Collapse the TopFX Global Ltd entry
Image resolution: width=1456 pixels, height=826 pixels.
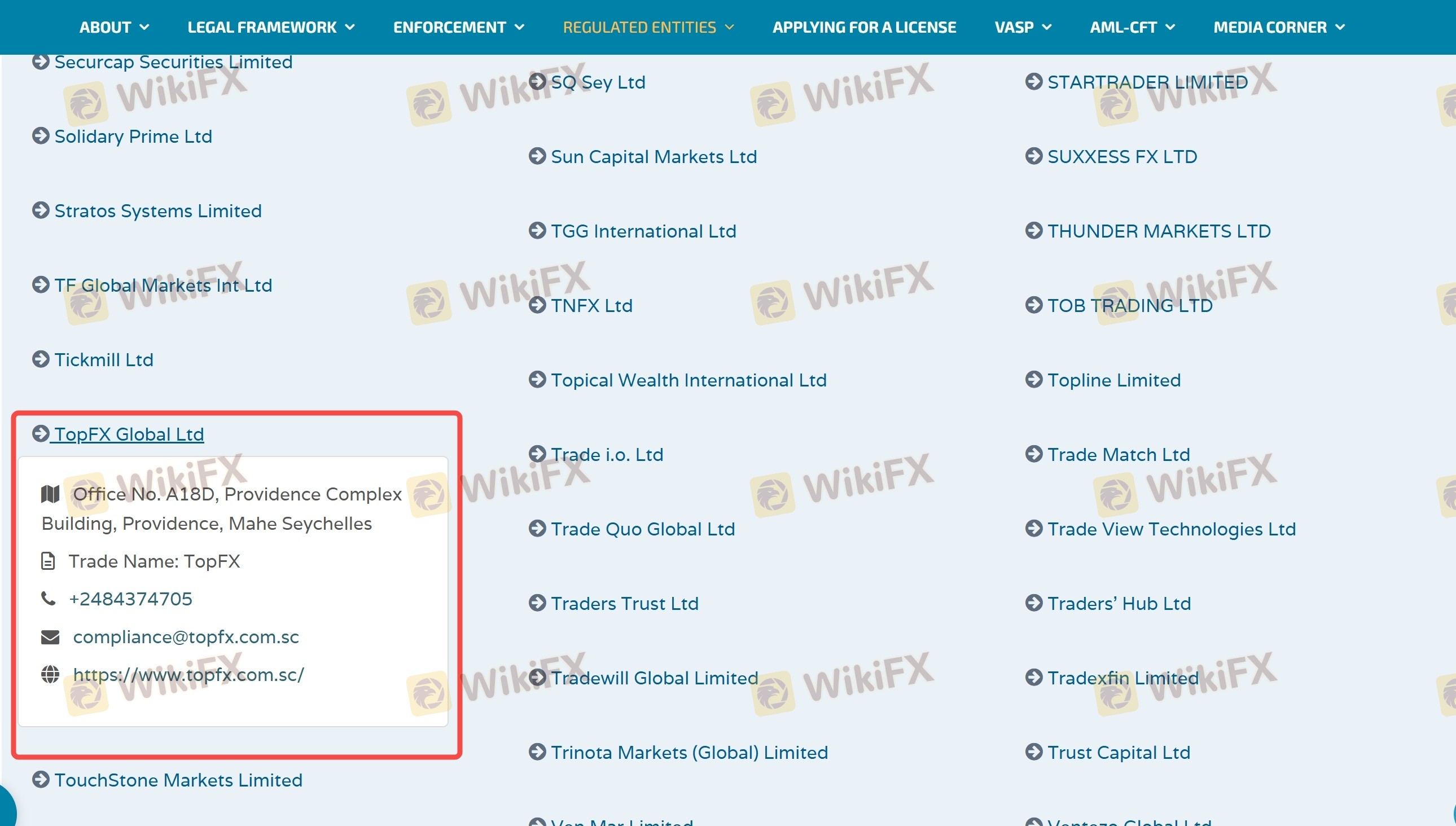(x=128, y=434)
